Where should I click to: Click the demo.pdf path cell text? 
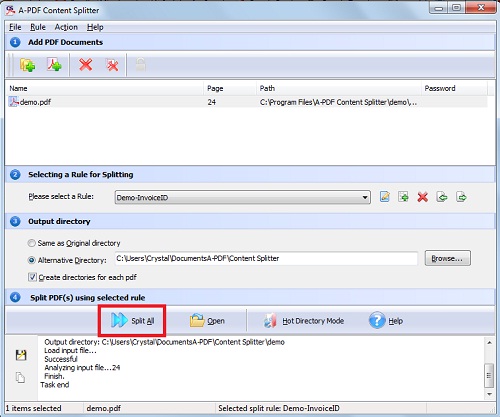pyautogui.click(x=338, y=102)
